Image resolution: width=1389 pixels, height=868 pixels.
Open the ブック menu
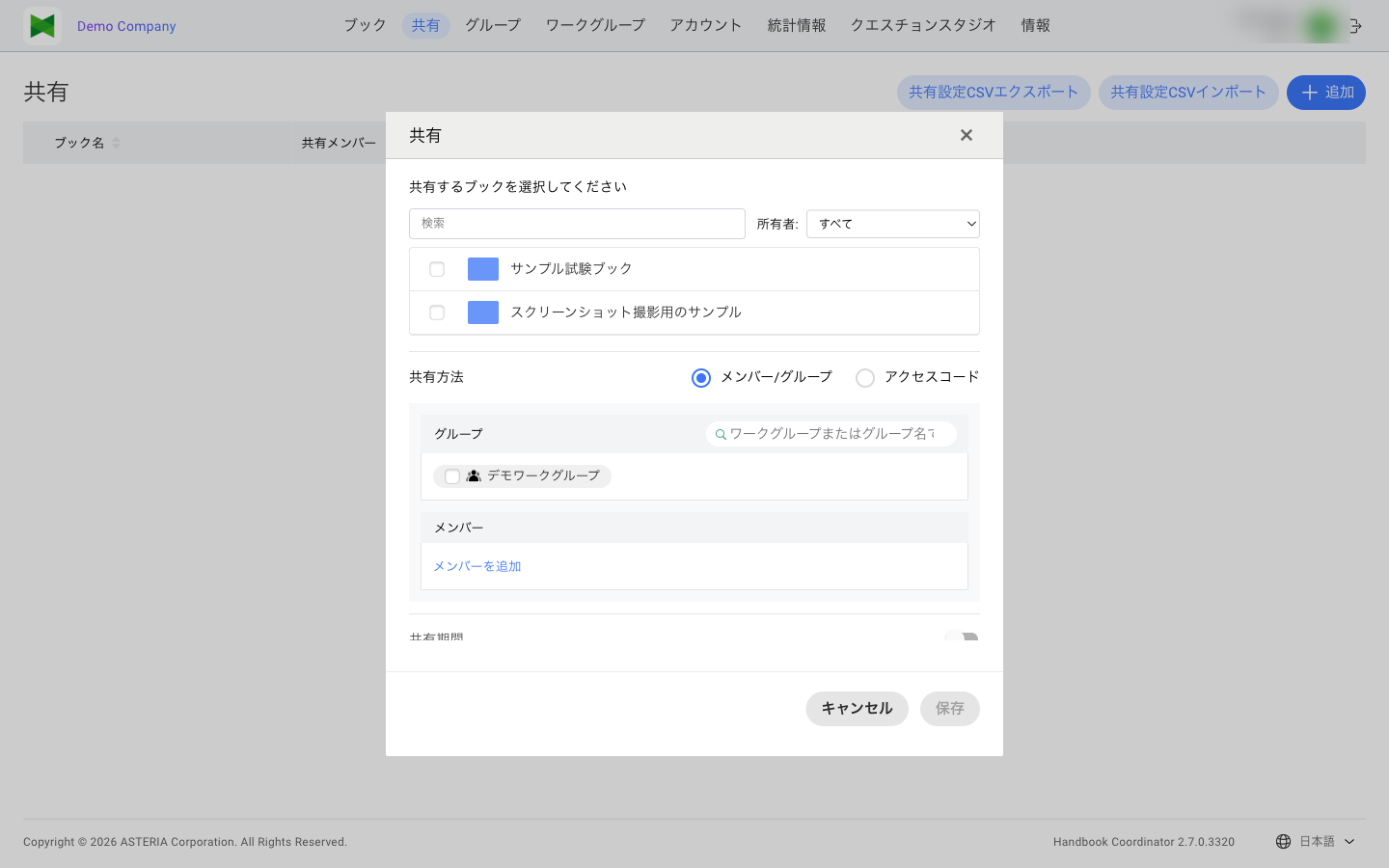[366, 25]
